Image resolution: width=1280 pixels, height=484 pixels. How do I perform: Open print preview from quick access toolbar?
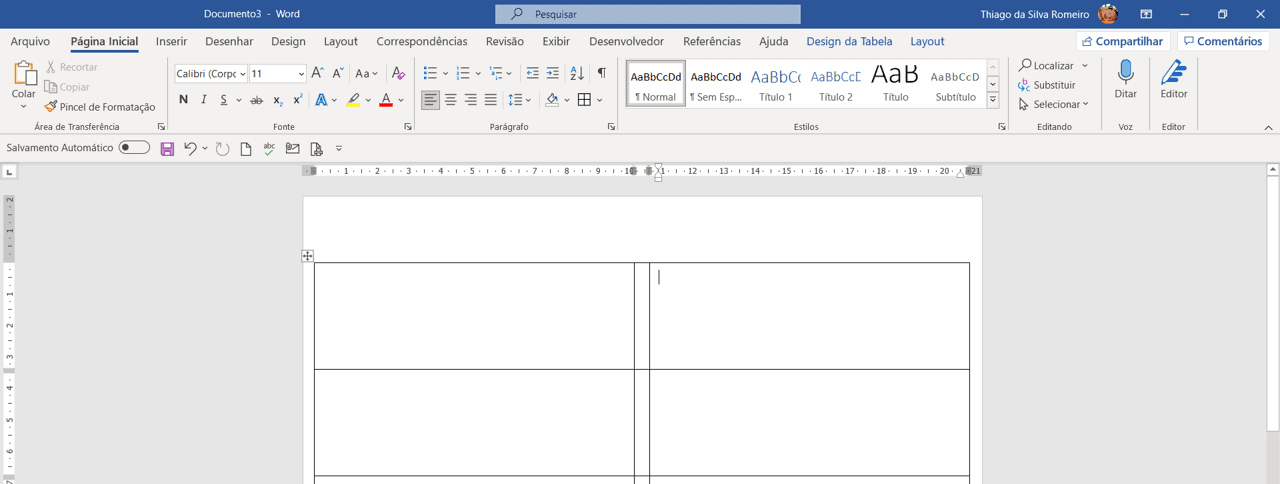[x=316, y=149]
